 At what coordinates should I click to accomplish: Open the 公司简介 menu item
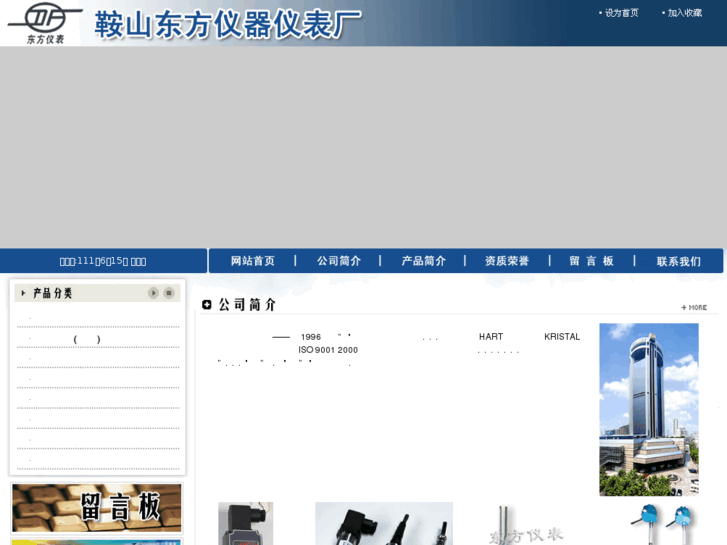click(x=338, y=261)
